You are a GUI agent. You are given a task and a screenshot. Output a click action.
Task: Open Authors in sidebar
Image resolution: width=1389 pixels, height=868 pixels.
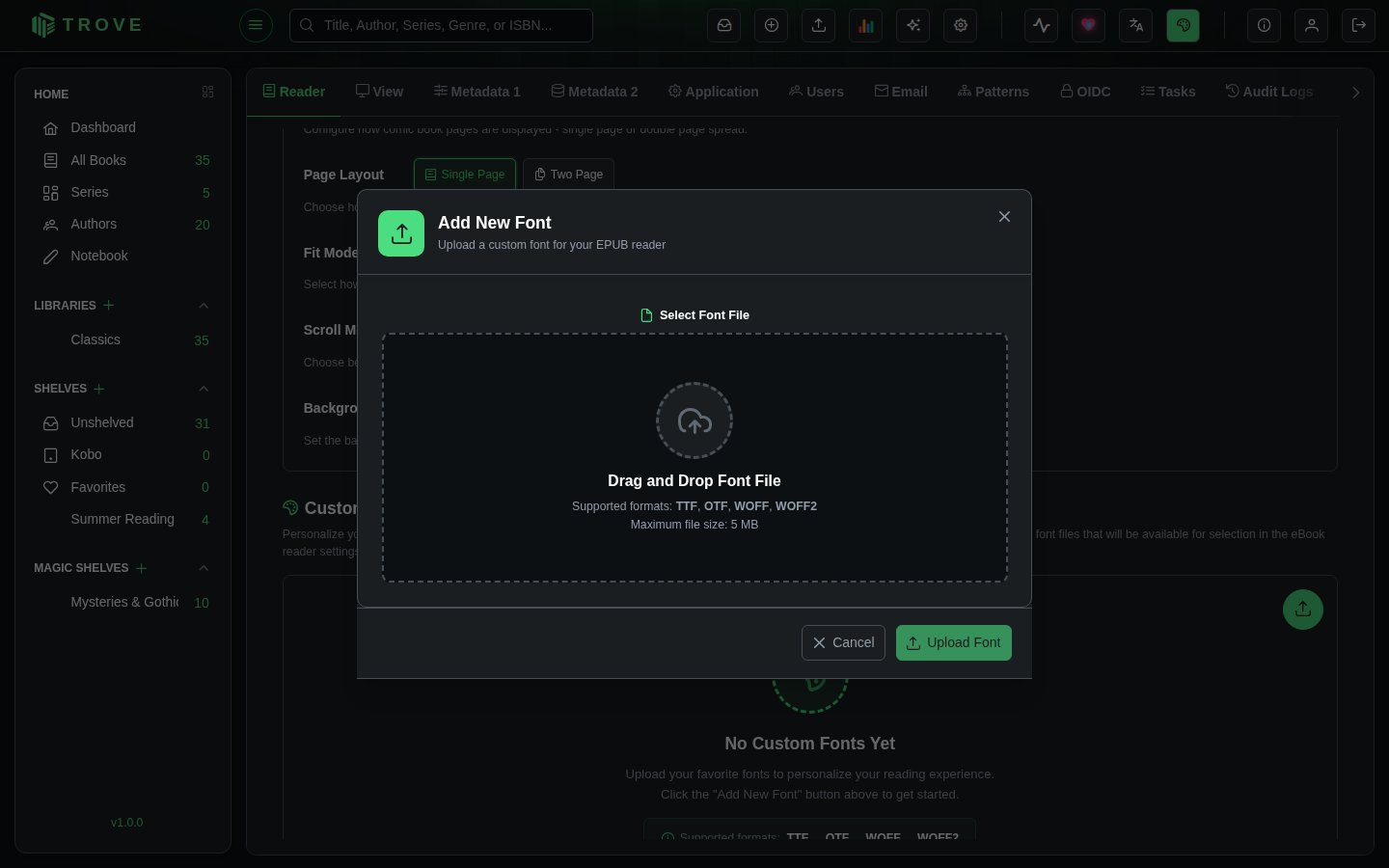point(123,224)
